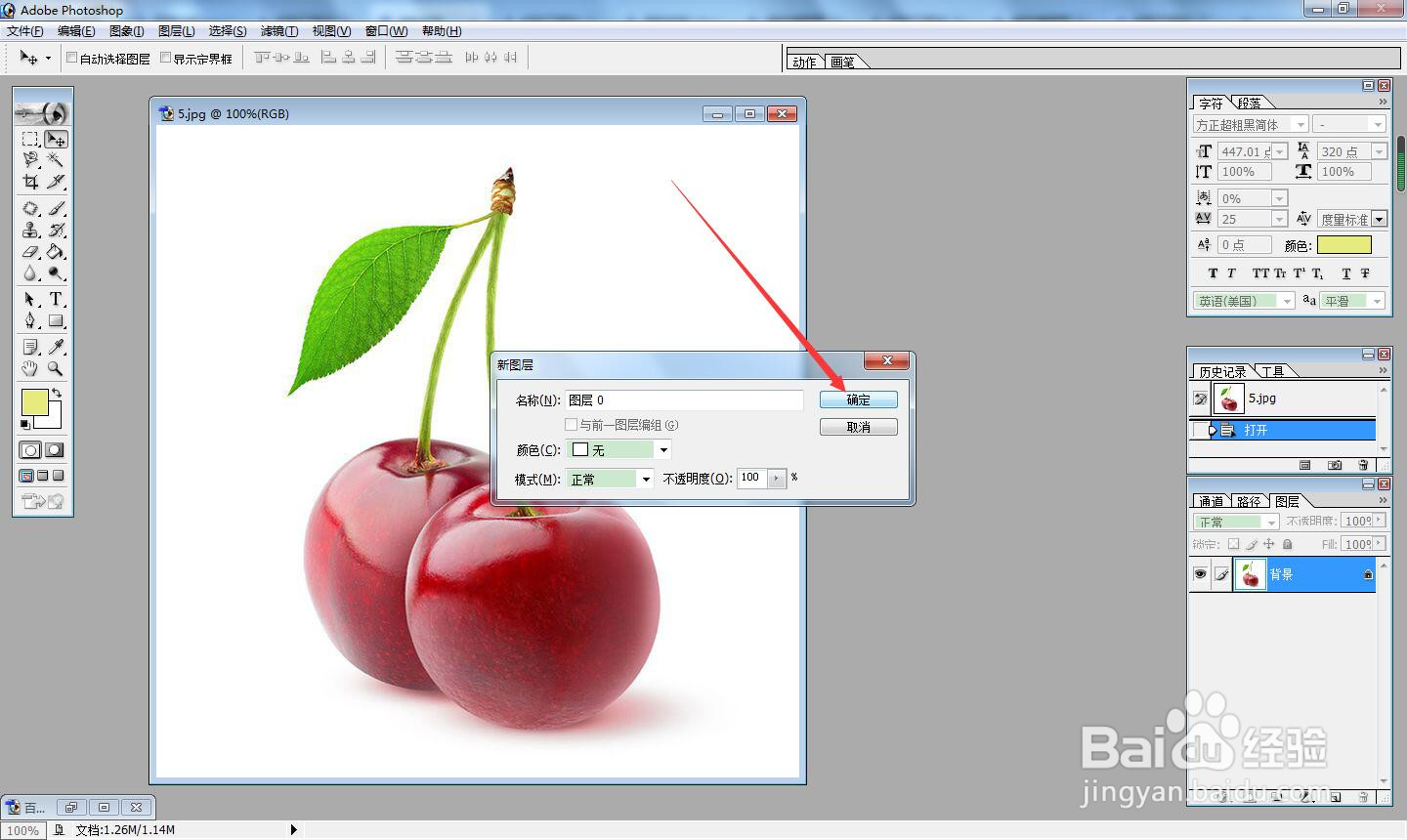This screenshot has width=1407, height=840.
Task: Open the kerning dropdown
Action: click(1379, 219)
